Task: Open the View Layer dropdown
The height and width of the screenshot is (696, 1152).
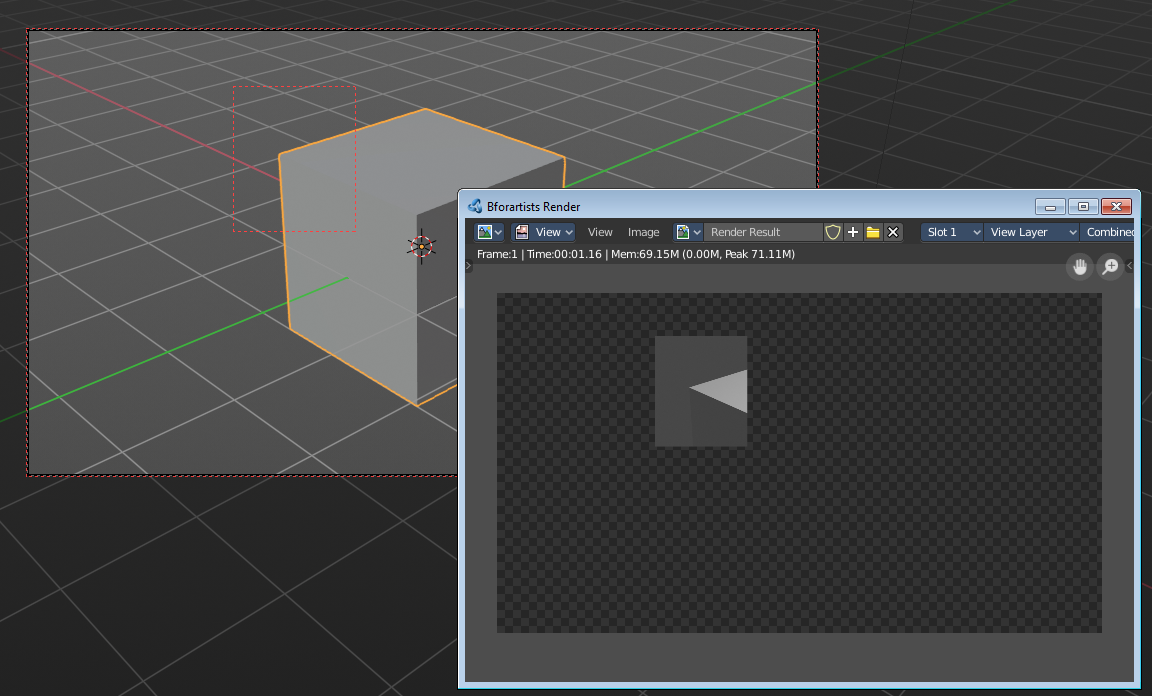Action: [1032, 232]
